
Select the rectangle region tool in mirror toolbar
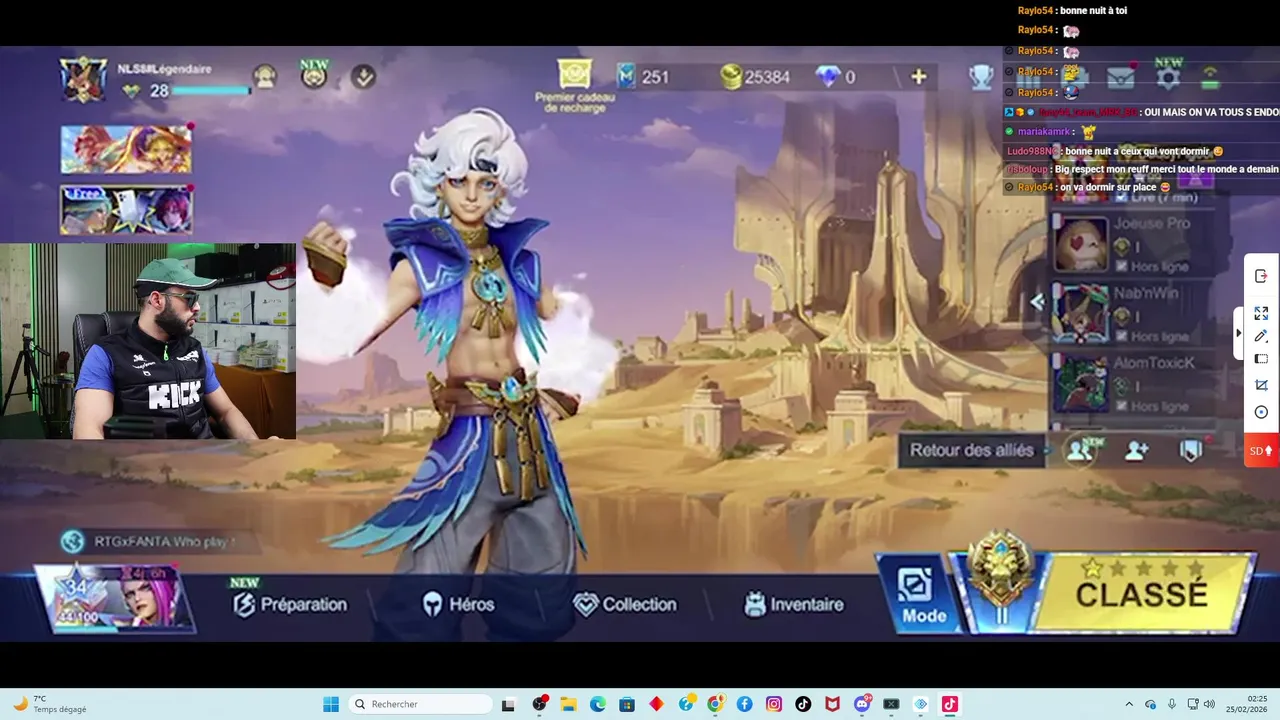coord(1261,359)
